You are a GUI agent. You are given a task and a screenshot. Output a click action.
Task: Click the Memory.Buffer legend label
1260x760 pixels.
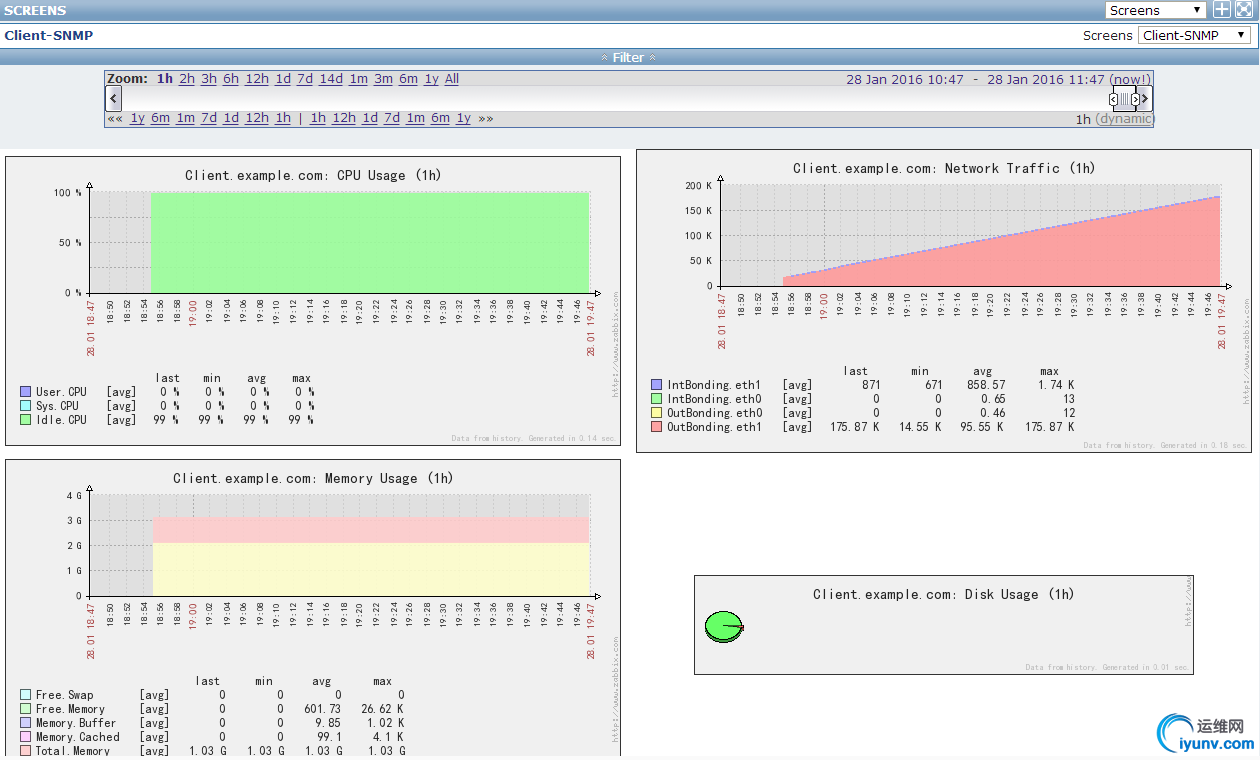(76, 723)
